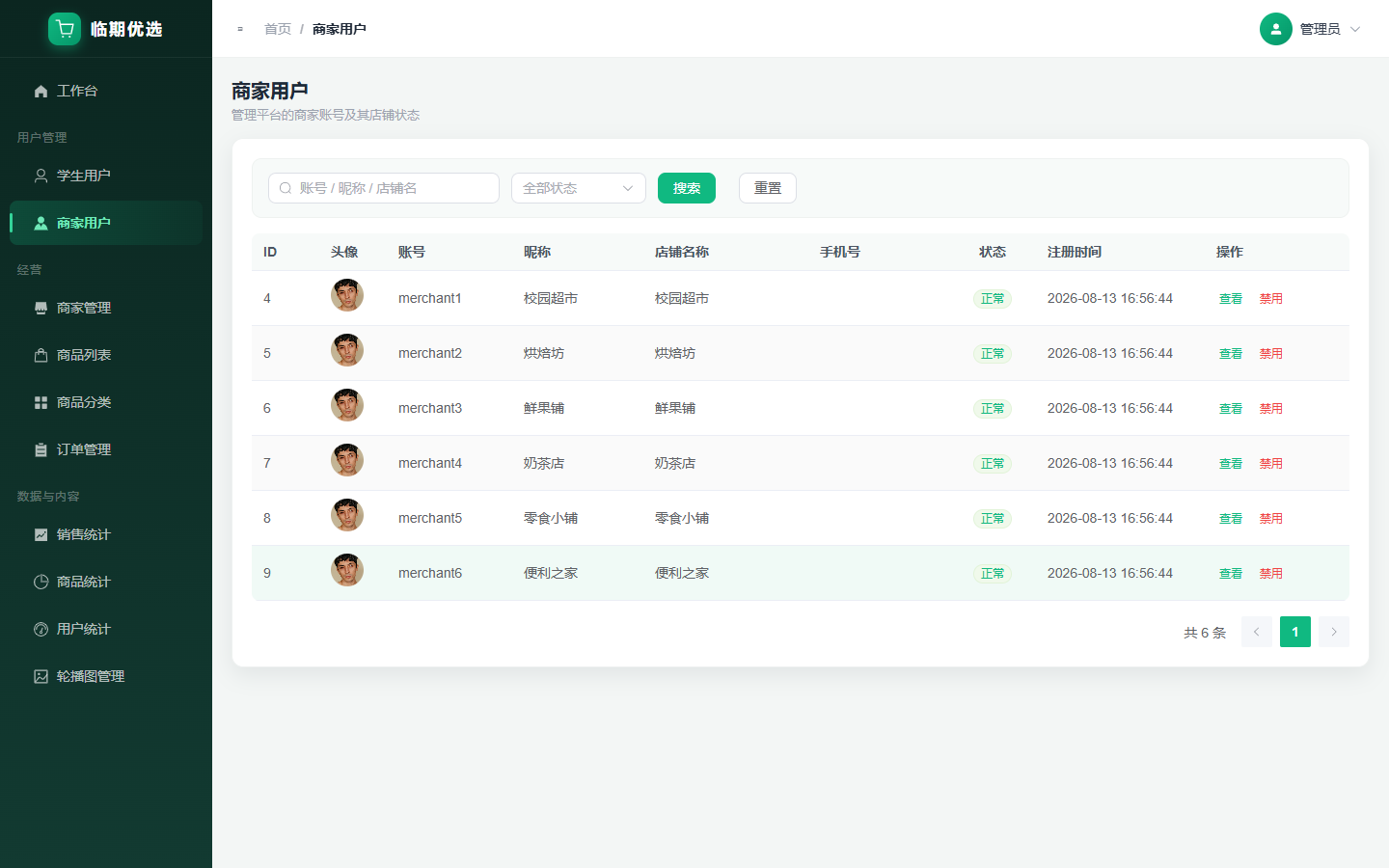The image size is (1389, 868).
Task: Click the avatar thumbnail for merchant5
Action: point(347,515)
